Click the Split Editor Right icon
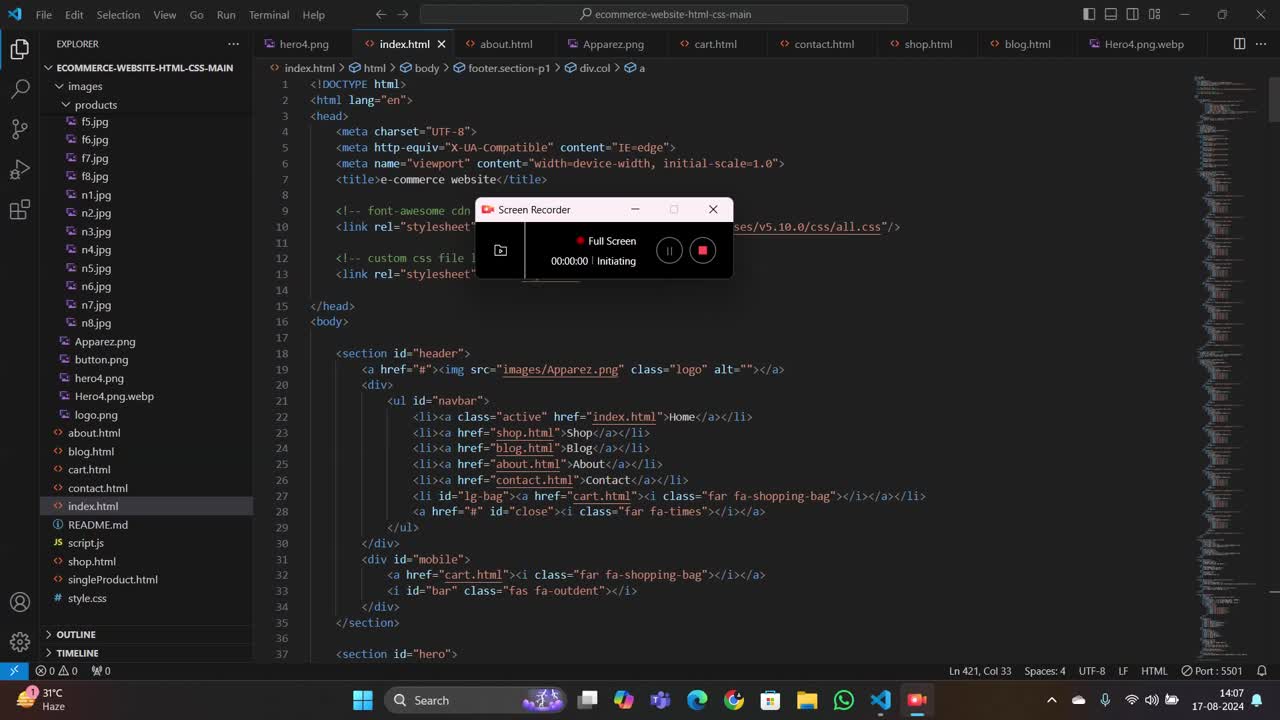Viewport: 1280px width, 720px height. coord(1239,44)
